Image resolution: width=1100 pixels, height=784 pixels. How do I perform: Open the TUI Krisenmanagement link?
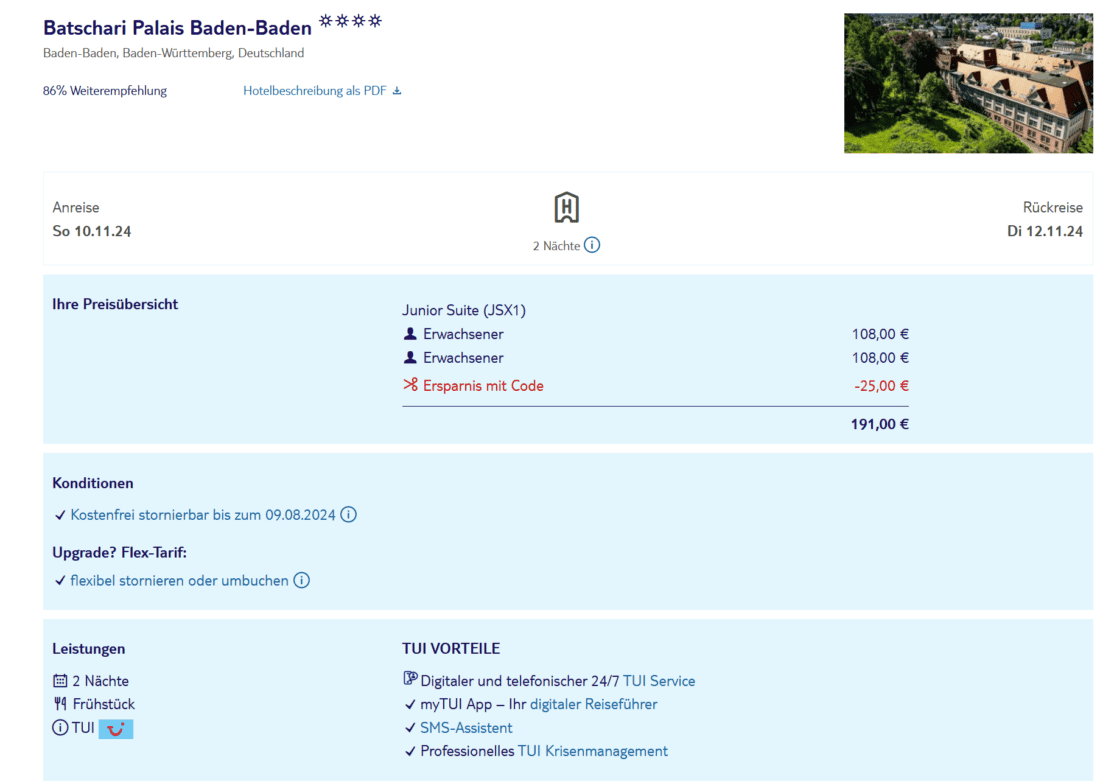(592, 751)
